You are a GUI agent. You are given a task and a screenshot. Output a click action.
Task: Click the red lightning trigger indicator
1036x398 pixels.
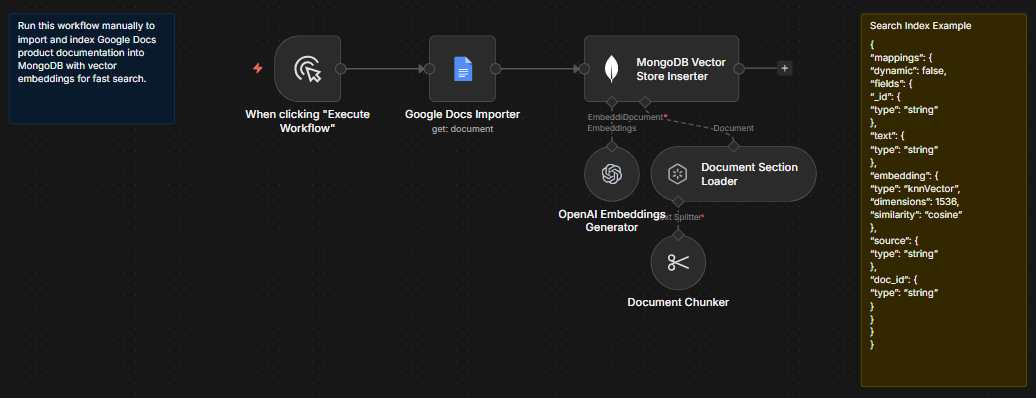[x=258, y=68]
